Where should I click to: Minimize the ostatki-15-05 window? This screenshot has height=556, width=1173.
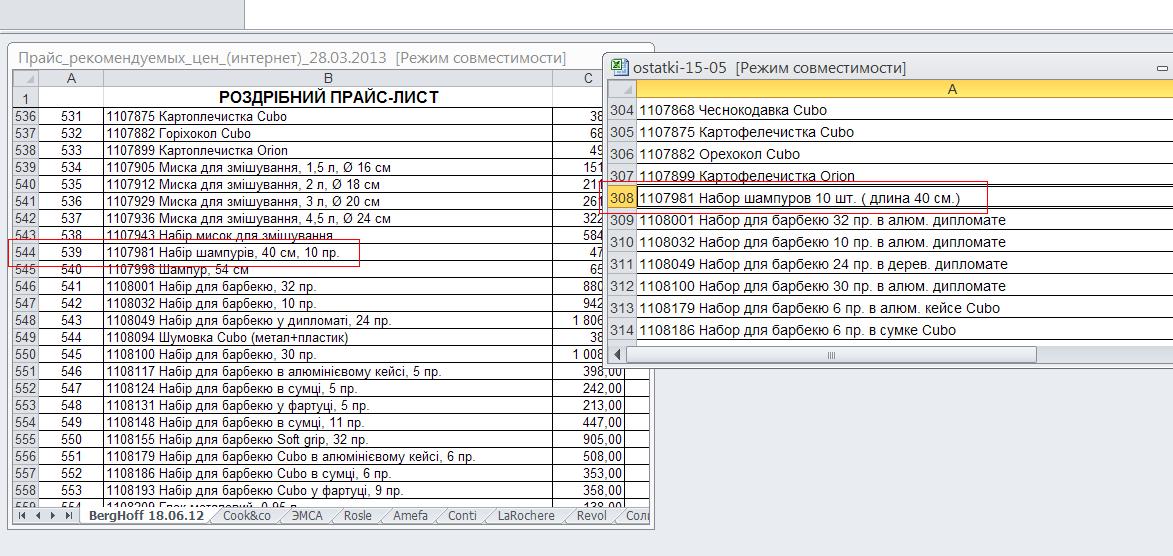click(x=1162, y=68)
